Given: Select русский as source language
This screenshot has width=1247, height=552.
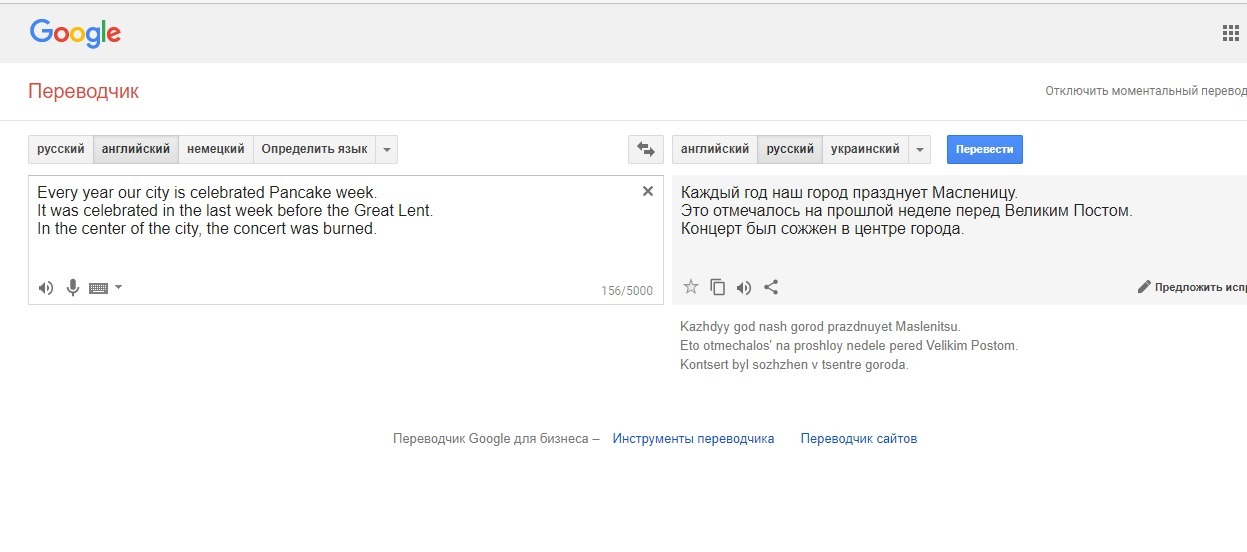Looking at the screenshot, I should (61, 149).
